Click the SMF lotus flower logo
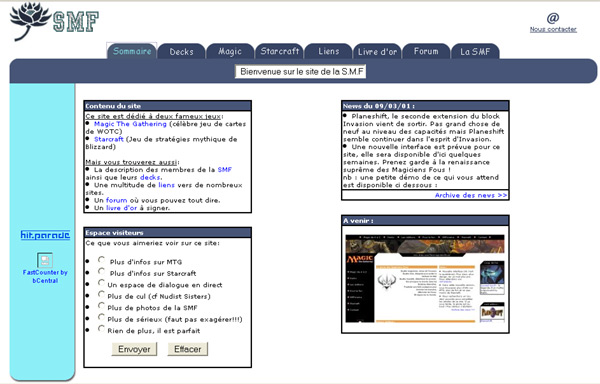Image resolution: width=600 pixels, height=384 pixels. tap(31, 21)
